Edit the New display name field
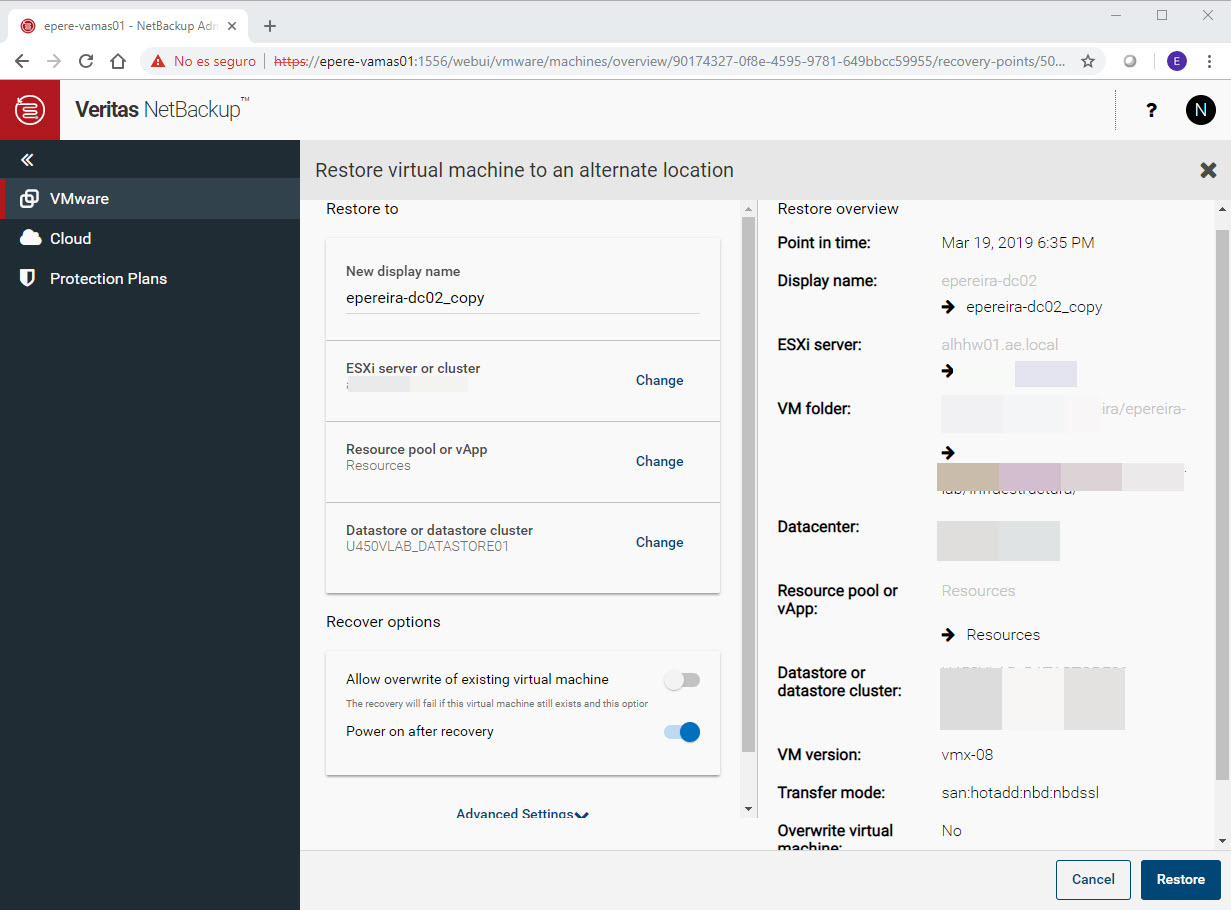This screenshot has width=1231, height=910. (523, 298)
